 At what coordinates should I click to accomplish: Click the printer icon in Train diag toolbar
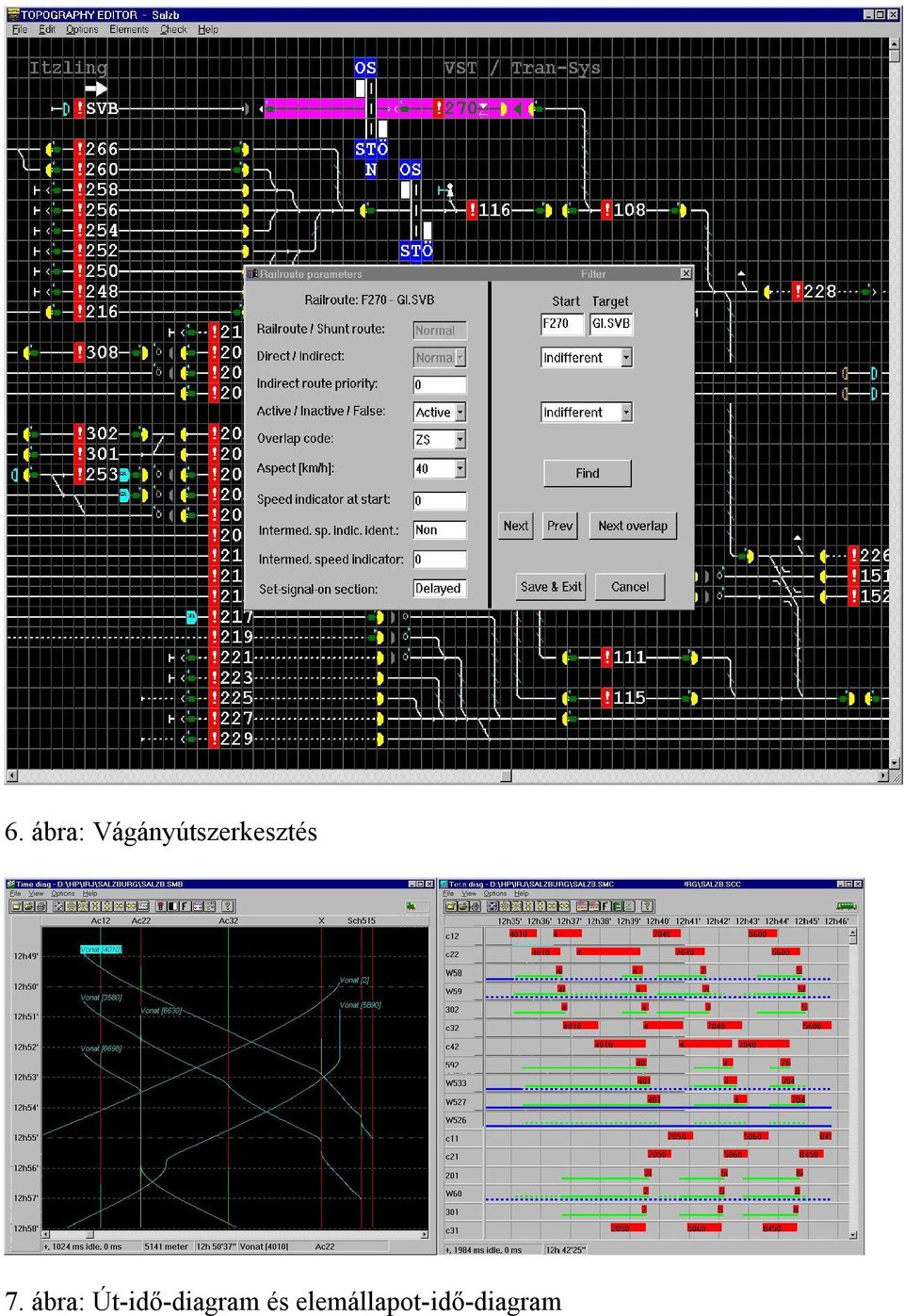pyautogui.click(x=474, y=906)
